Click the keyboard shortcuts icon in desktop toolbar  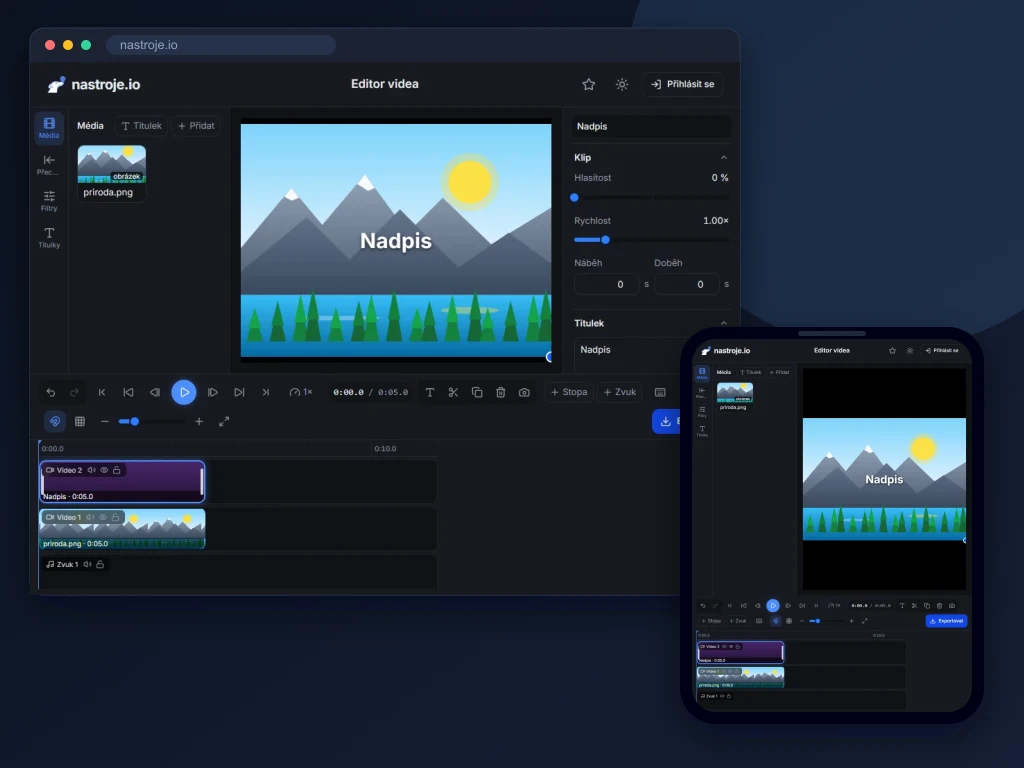tap(660, 392)
